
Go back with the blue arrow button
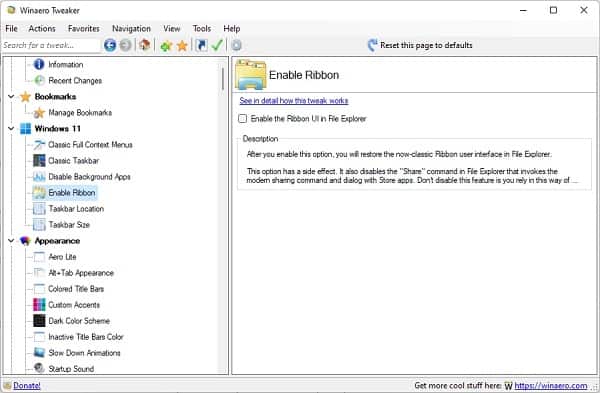[x=110, y=45]
